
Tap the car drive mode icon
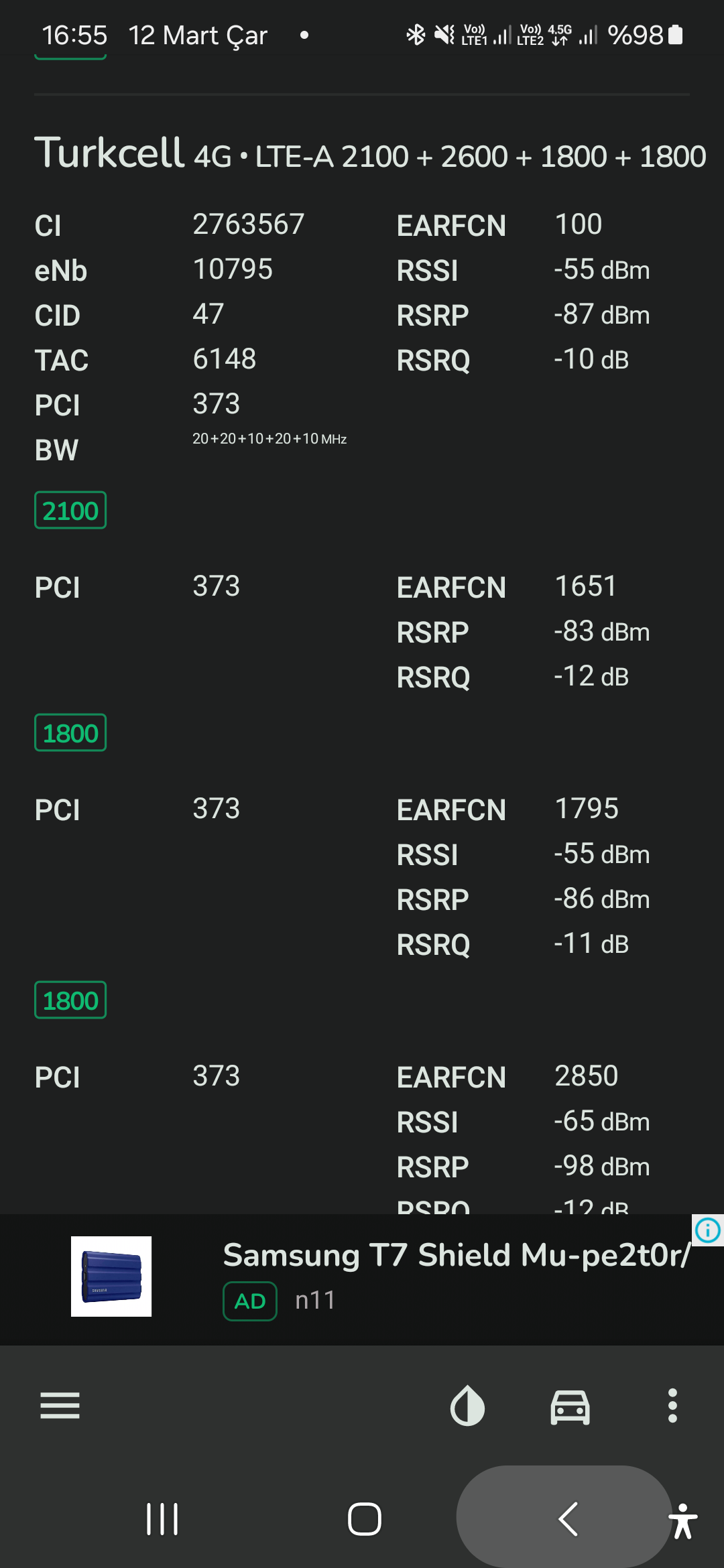tap(570, 1406)
